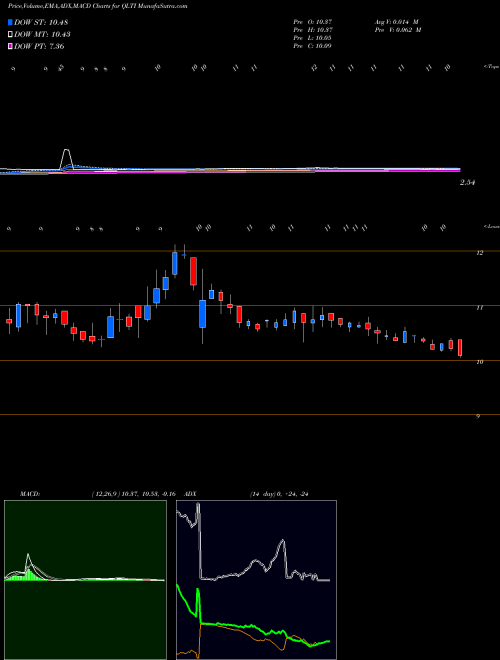Click the ADX indicator chart panel
Viewport: 500px width, 660px height.
coord(256,580)
